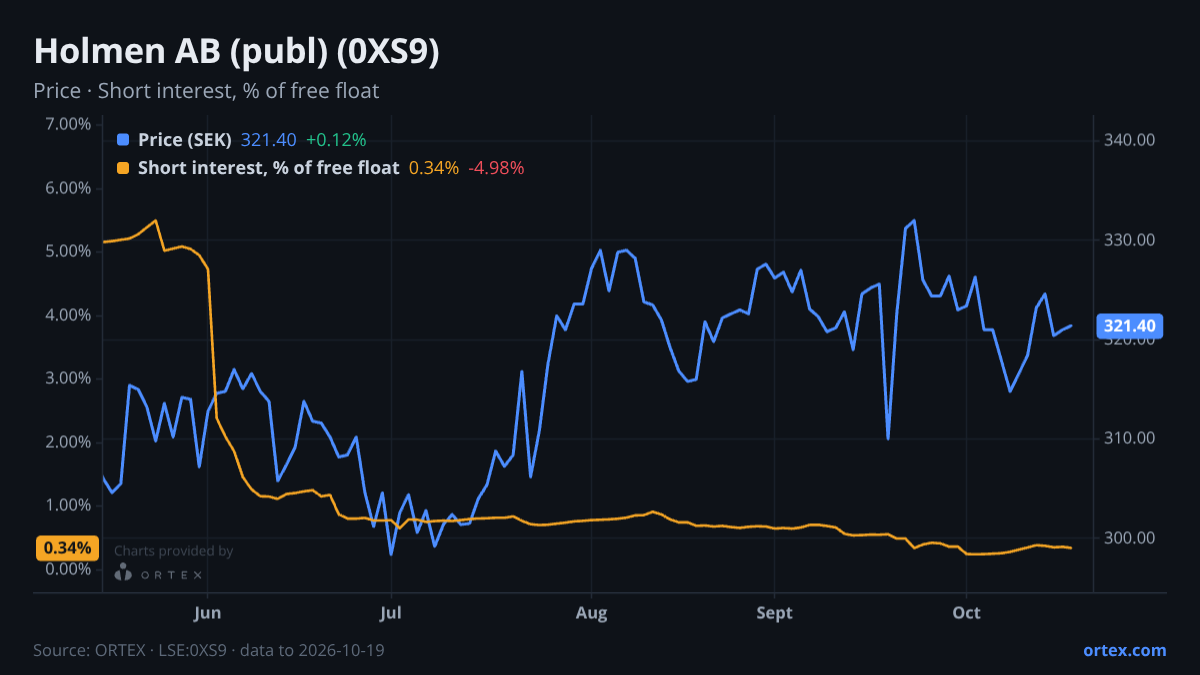Select the 'Short interest, % of free float' legend label
The image size is (1200, 675).
(x=268, y=168)
